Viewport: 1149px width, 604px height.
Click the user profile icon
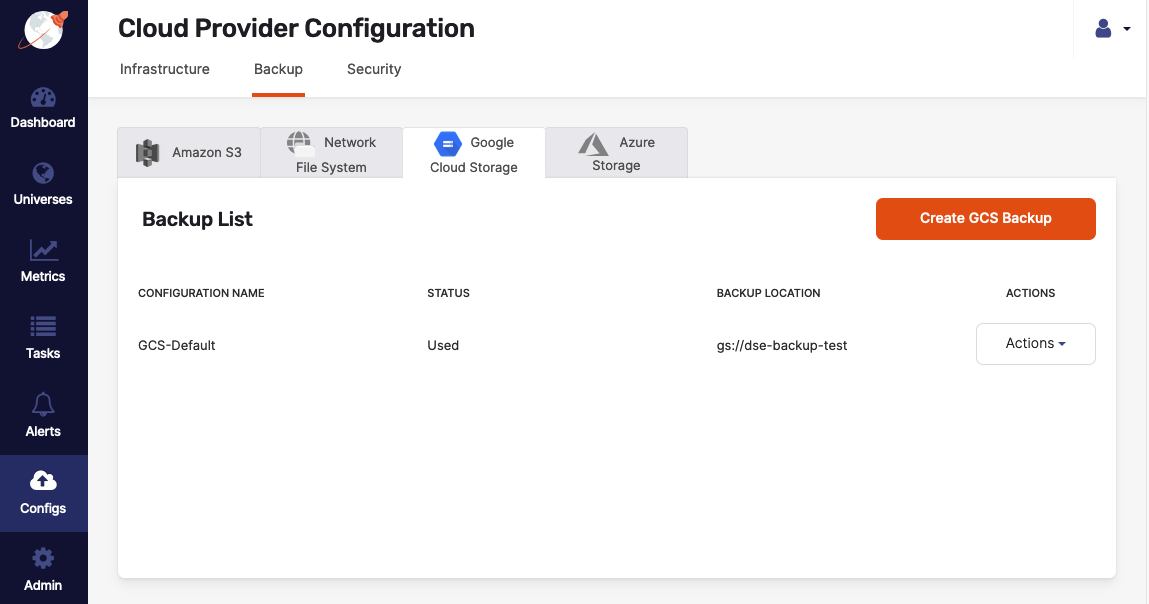pyautogui.click(x=1103, y=29)
